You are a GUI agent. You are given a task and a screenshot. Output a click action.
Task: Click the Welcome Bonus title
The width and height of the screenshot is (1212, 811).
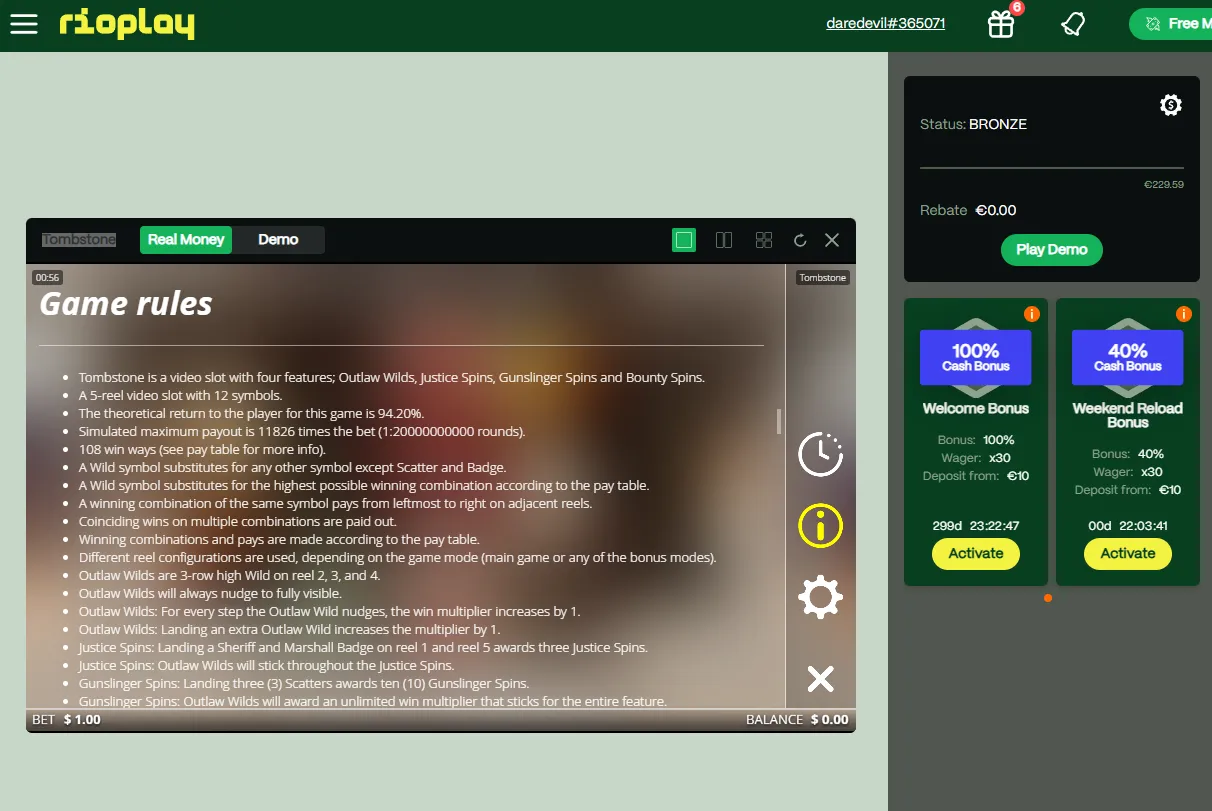coord(976,408)
